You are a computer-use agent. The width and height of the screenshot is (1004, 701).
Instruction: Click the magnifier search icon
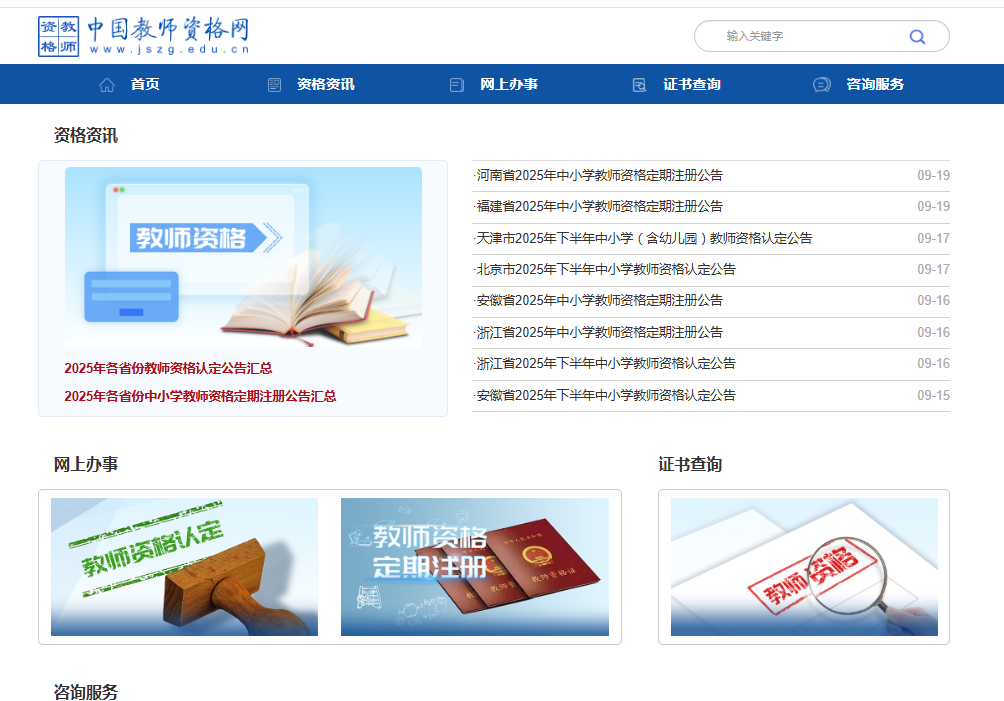point(917,36)
